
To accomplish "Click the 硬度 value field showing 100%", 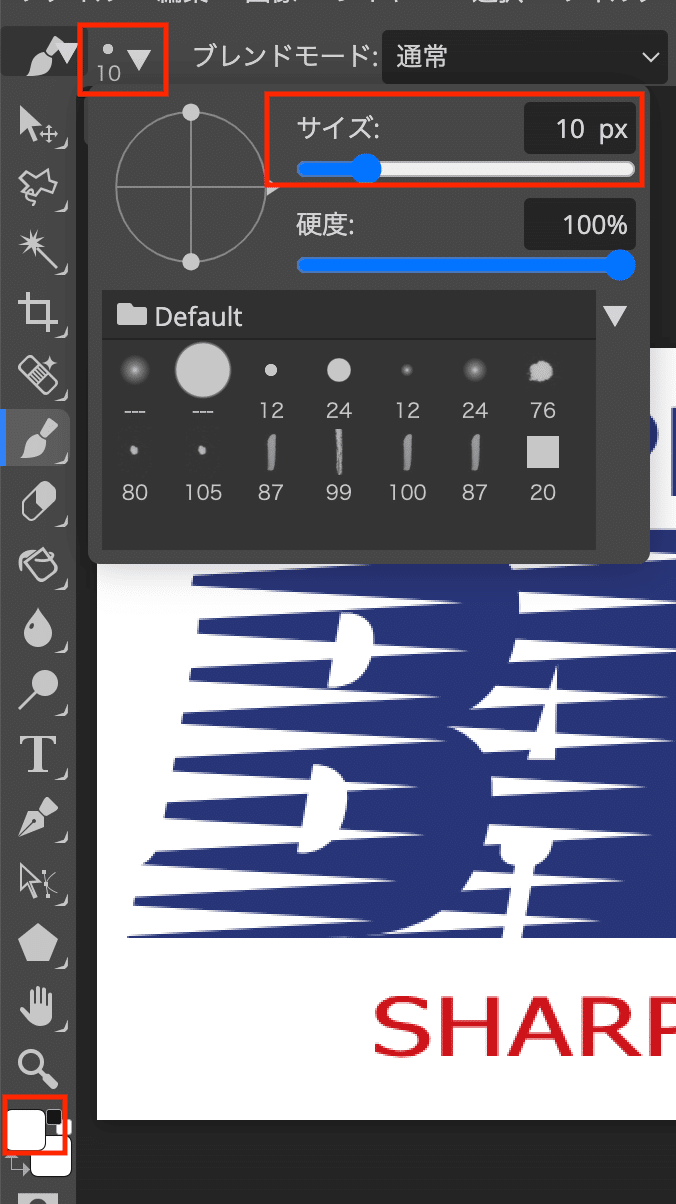I will coord(580,226).
